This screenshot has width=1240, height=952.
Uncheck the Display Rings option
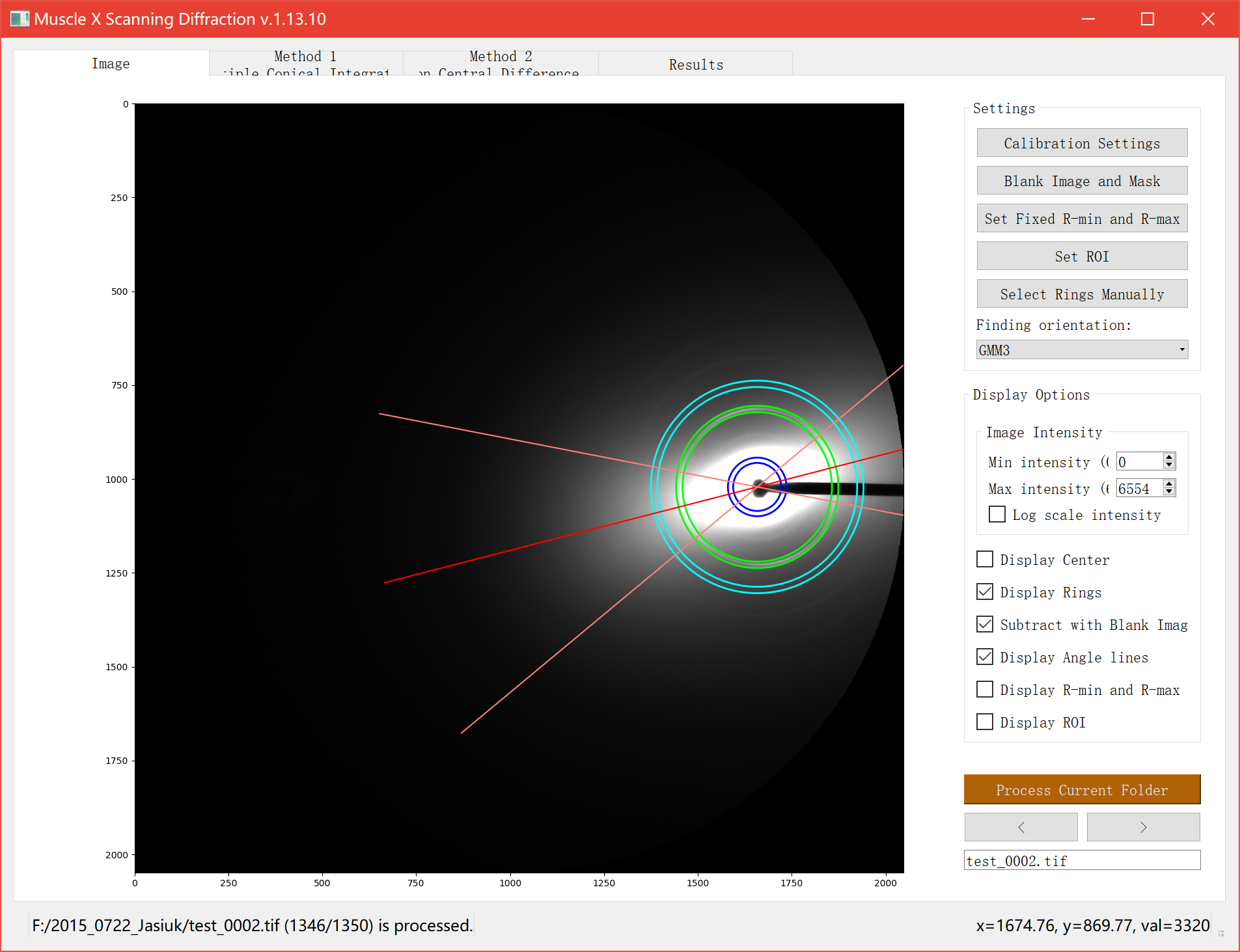point(985,592)
